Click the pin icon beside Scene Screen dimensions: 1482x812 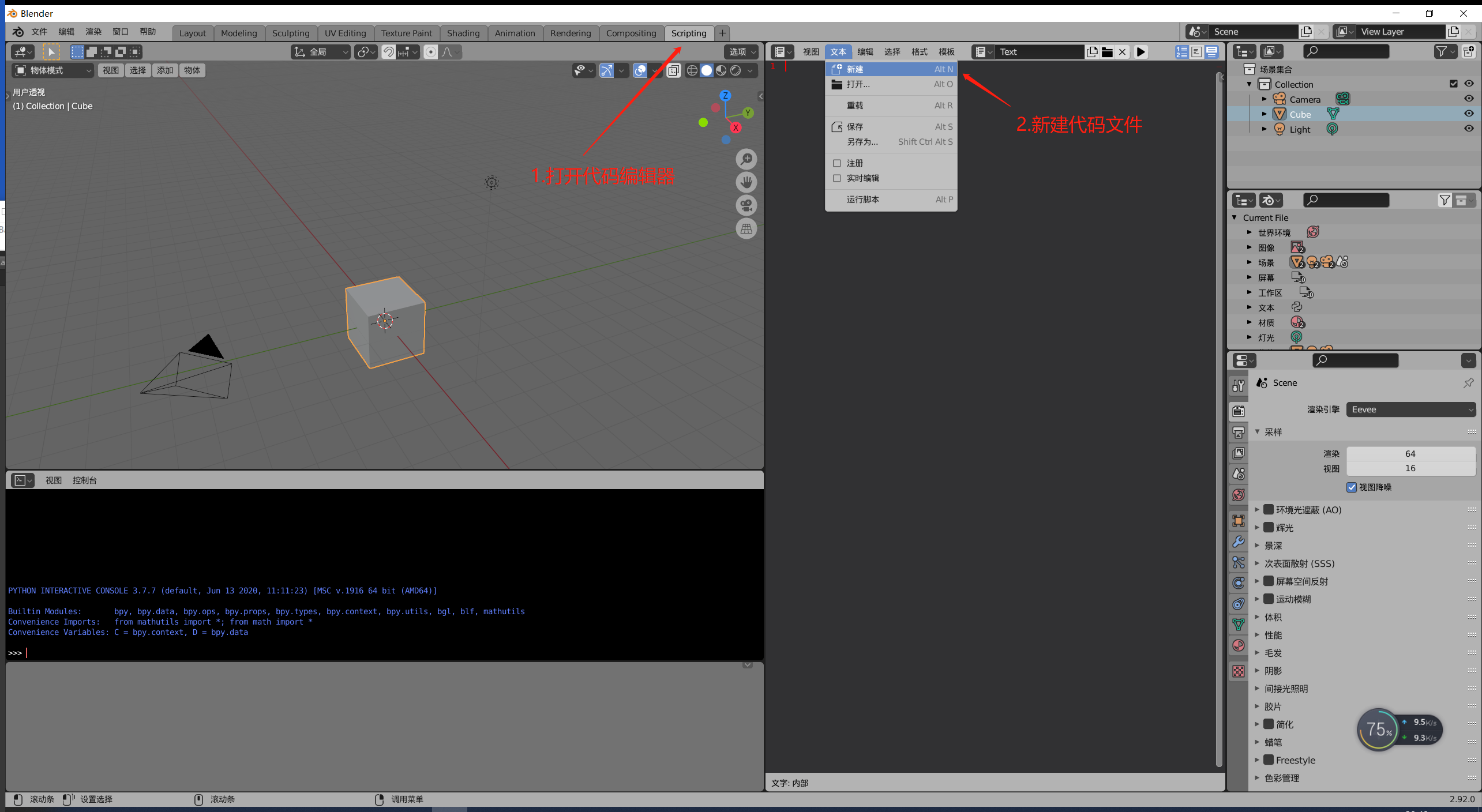[1468, 383]
